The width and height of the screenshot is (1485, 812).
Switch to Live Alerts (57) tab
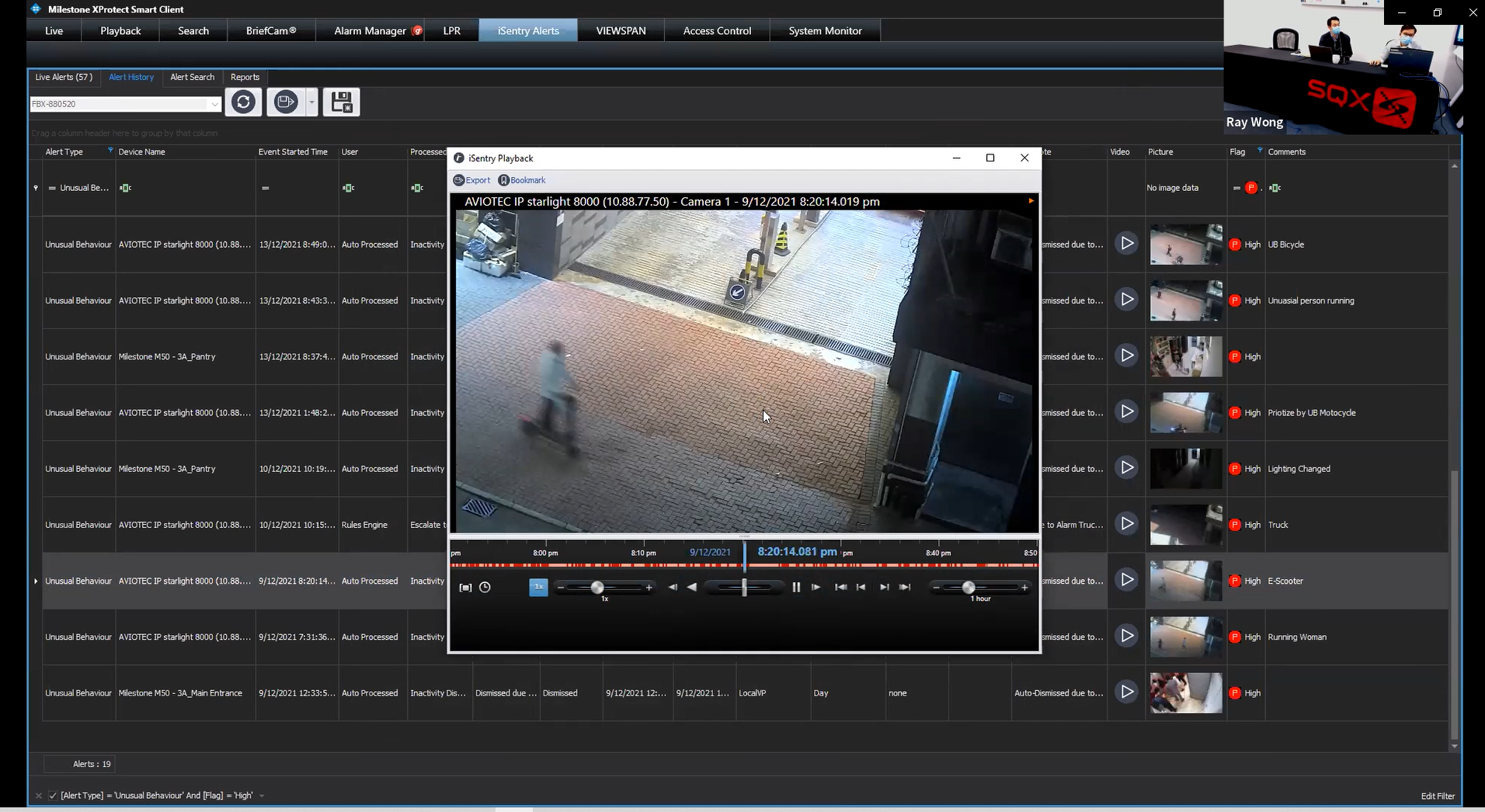tap(64, 77)
